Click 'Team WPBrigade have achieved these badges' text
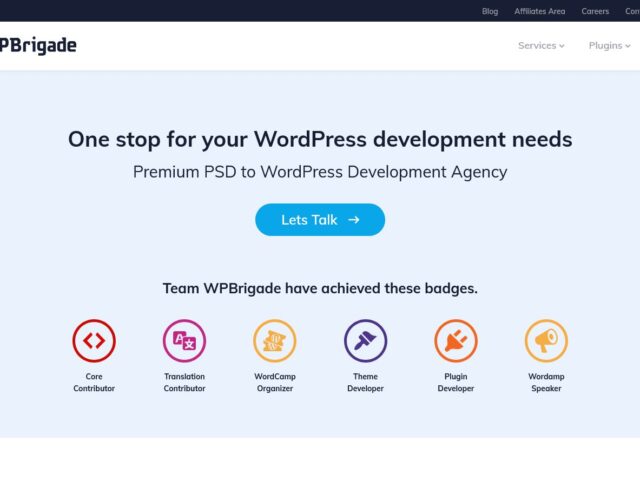 pos(320,289)
